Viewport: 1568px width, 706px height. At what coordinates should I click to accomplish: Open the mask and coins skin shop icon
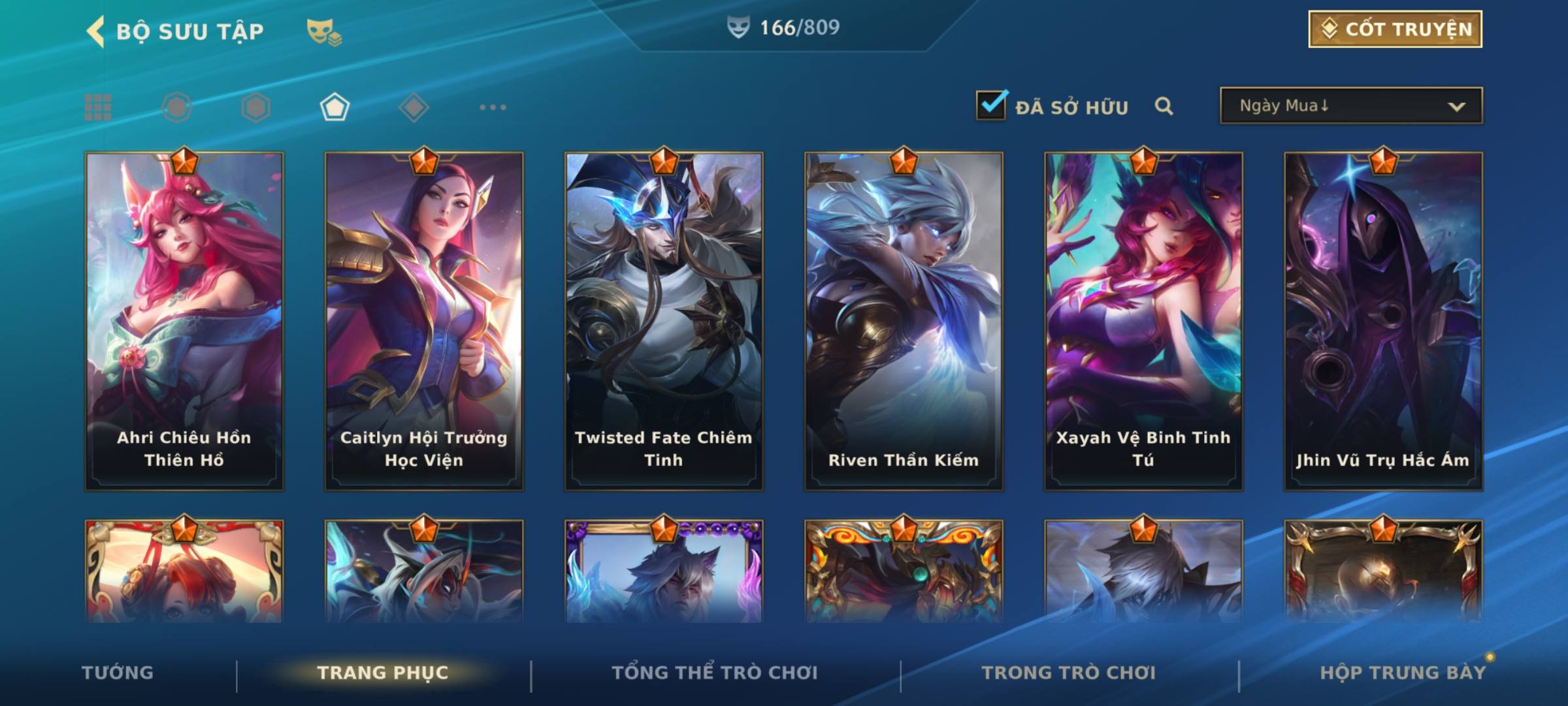[x=324, y=32]
